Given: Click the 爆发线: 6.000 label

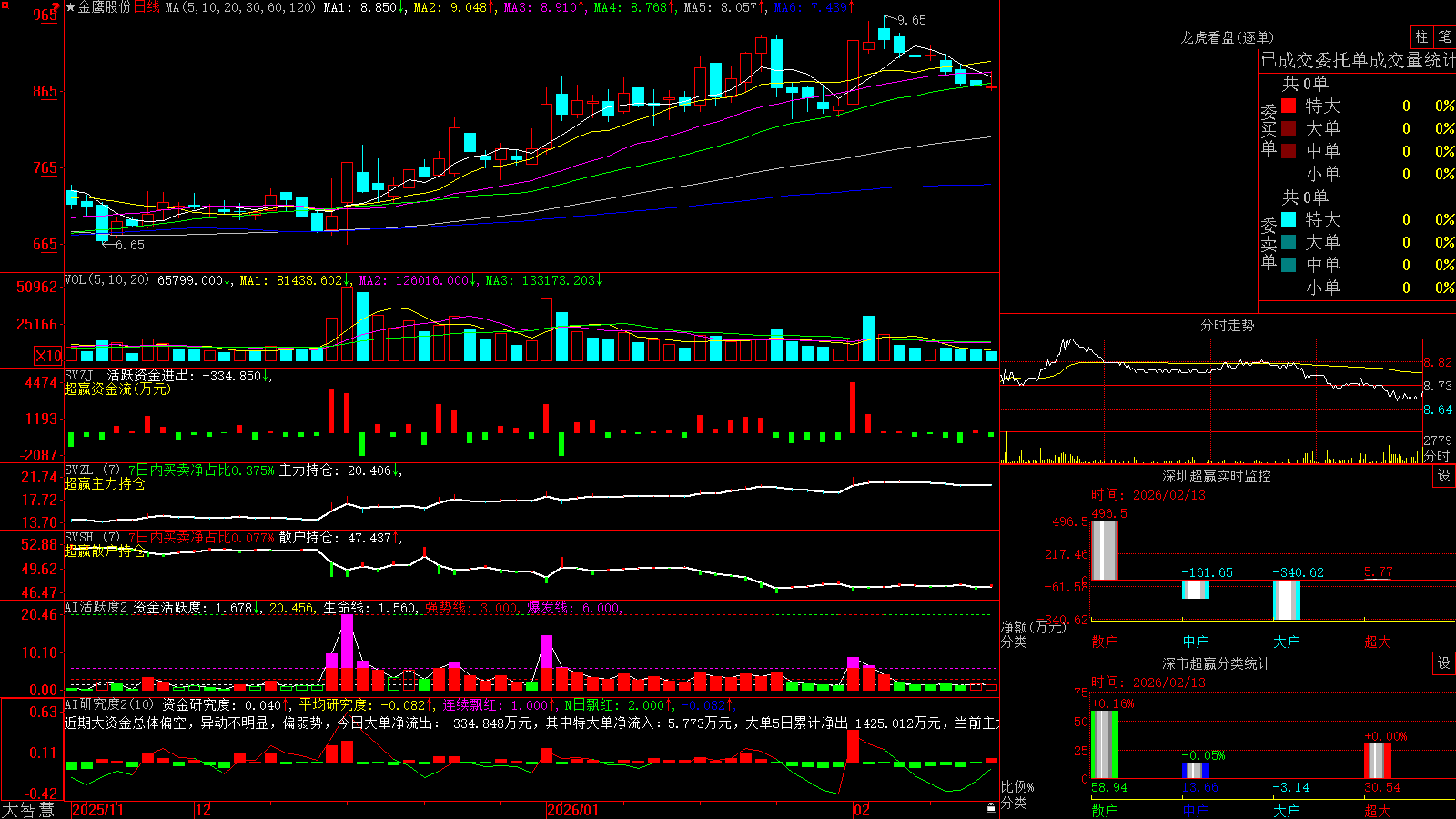Looking at the screenshot, I should 574,608.
